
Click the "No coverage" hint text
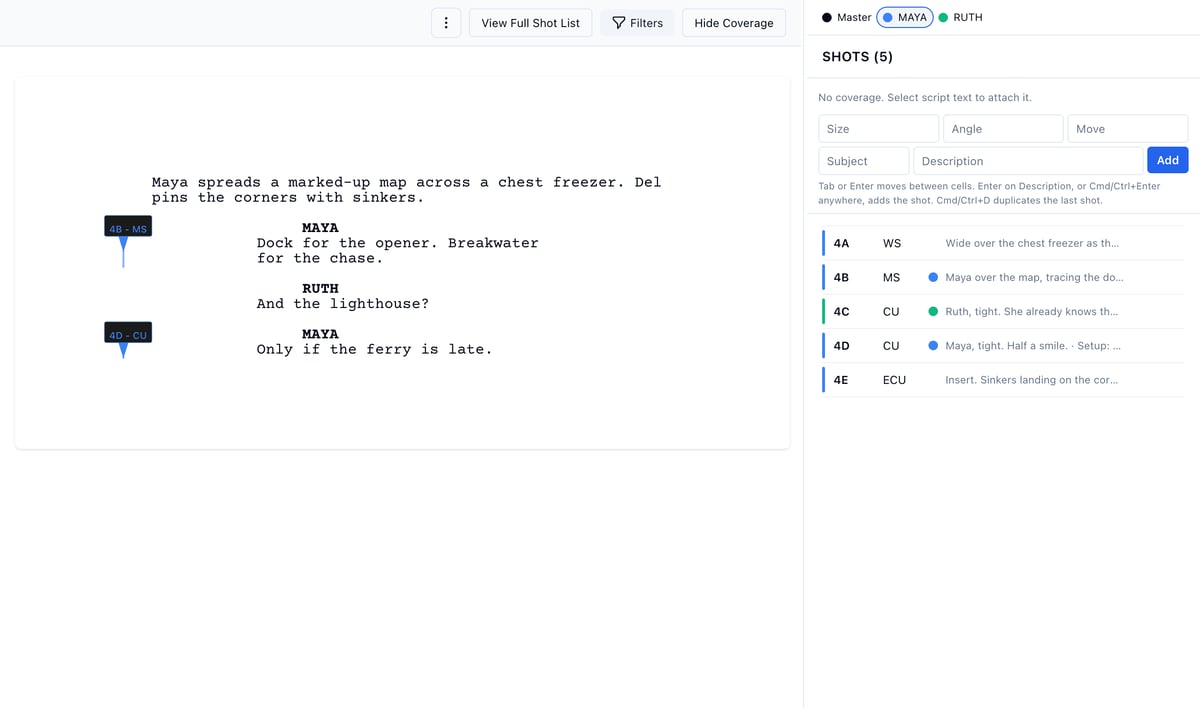click(925, 97)
